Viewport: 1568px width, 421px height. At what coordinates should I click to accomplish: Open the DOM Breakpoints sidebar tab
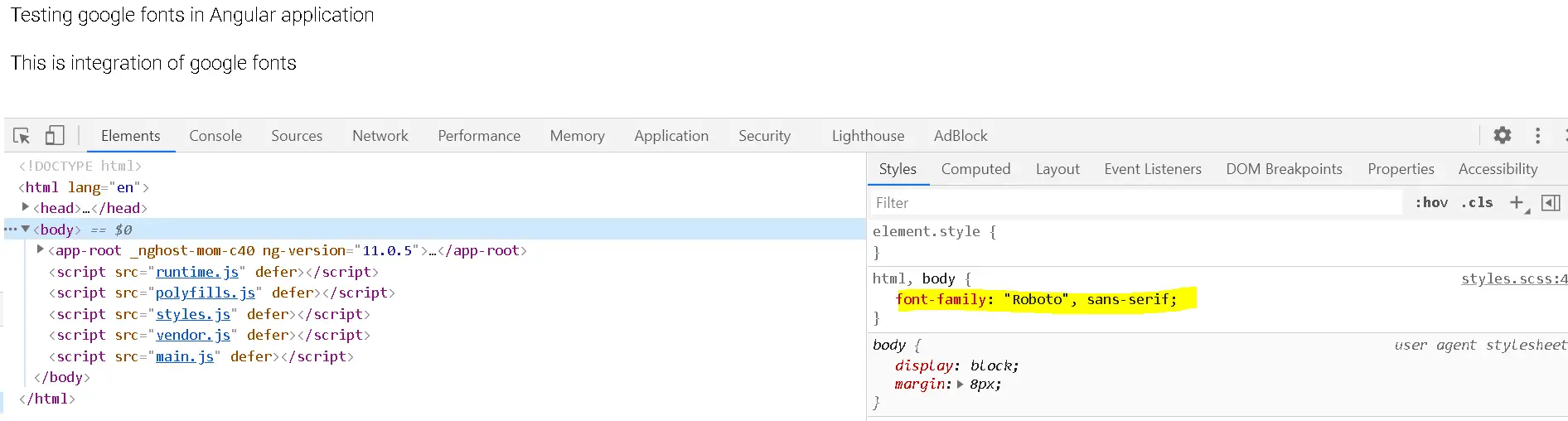tap(1284, 169)
